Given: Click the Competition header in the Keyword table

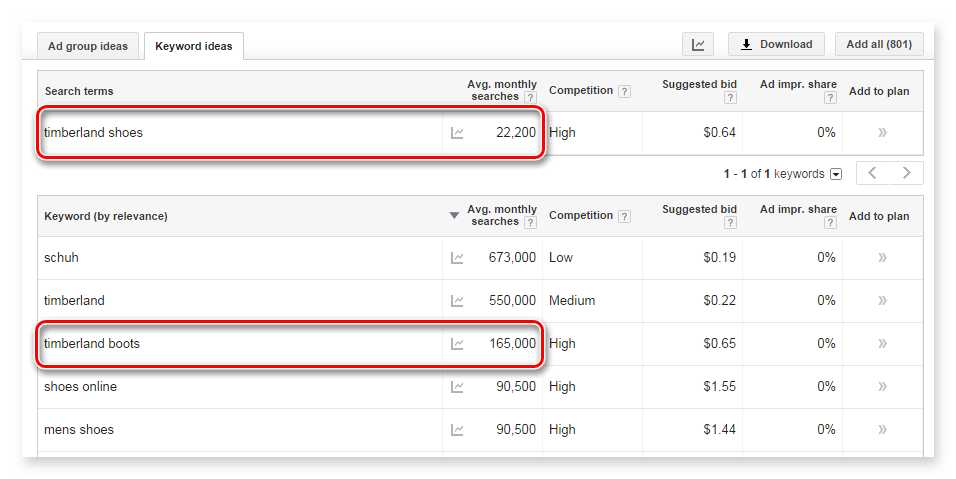Looking at the screenshot, I should pyautogui.click(x=581, y=215).
